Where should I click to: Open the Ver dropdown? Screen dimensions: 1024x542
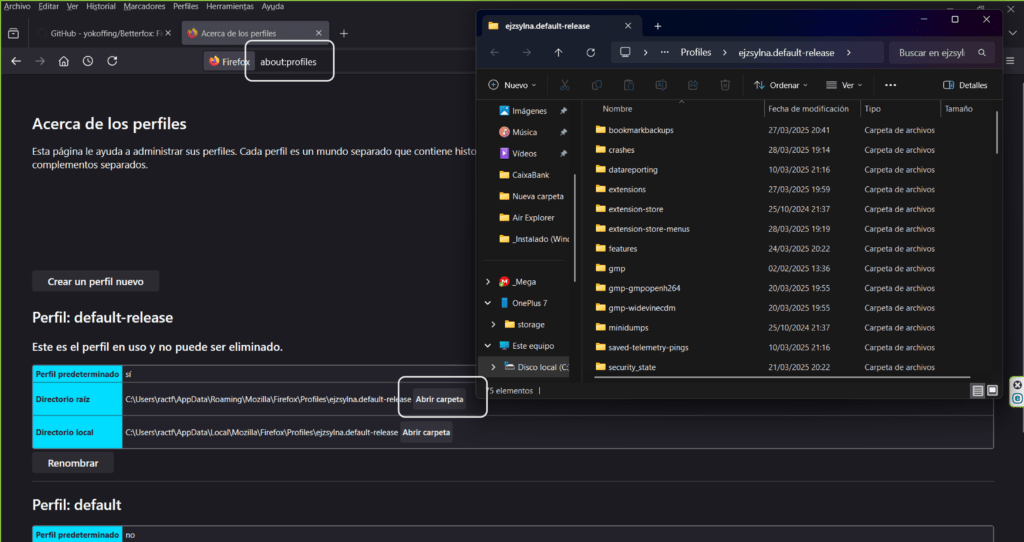coord(844,85)
